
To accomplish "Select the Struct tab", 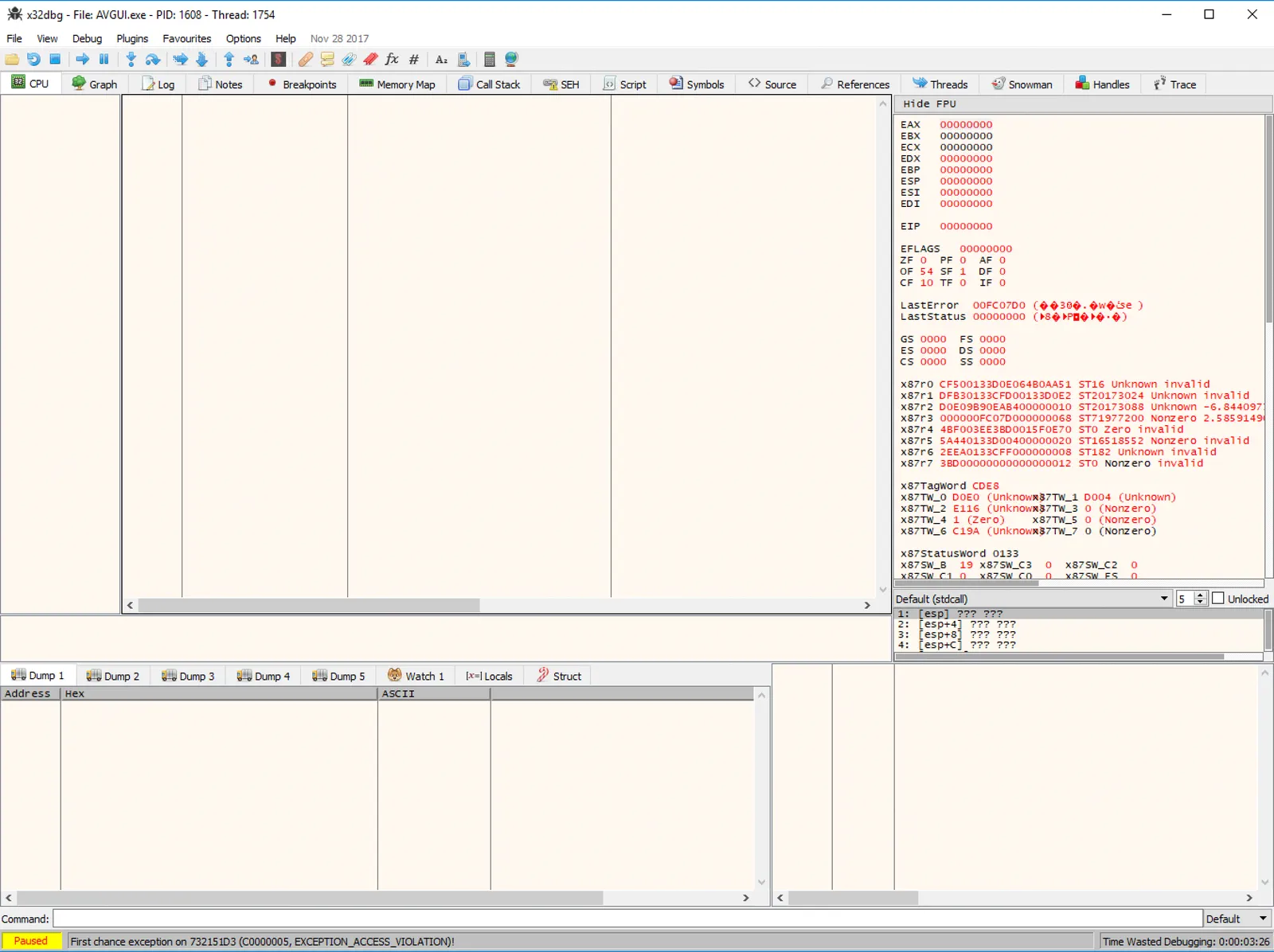I will [559, 676].
